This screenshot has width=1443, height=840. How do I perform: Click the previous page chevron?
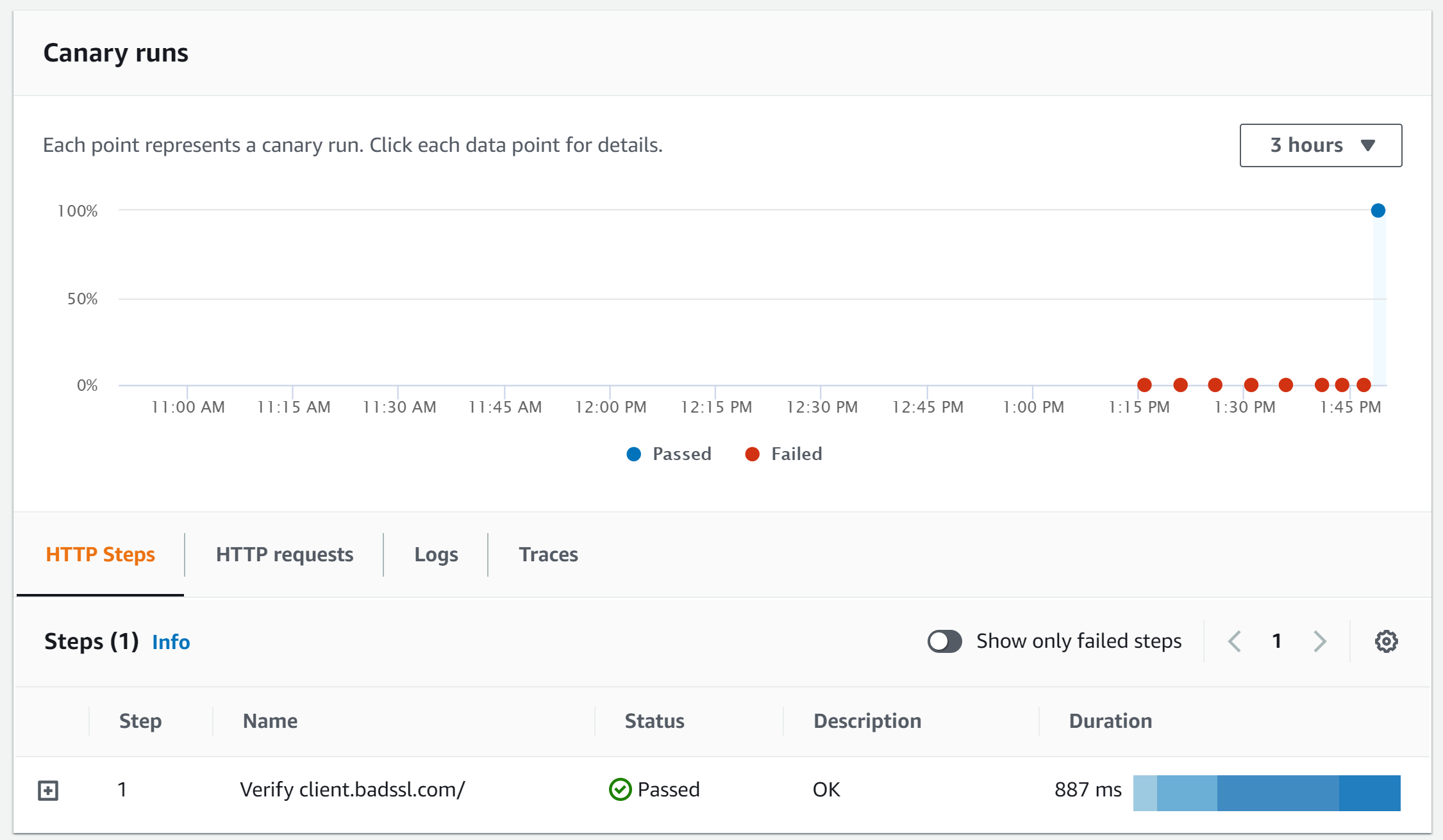tap(1234, 641)
